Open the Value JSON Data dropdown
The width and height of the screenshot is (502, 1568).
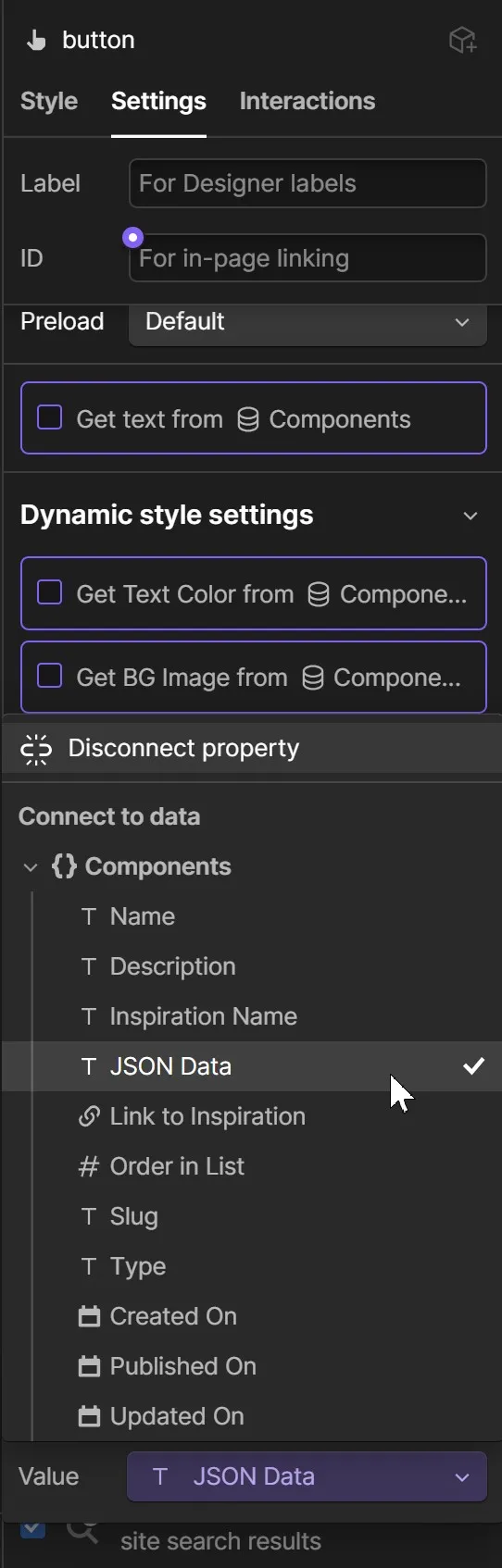pos(307,1476)
